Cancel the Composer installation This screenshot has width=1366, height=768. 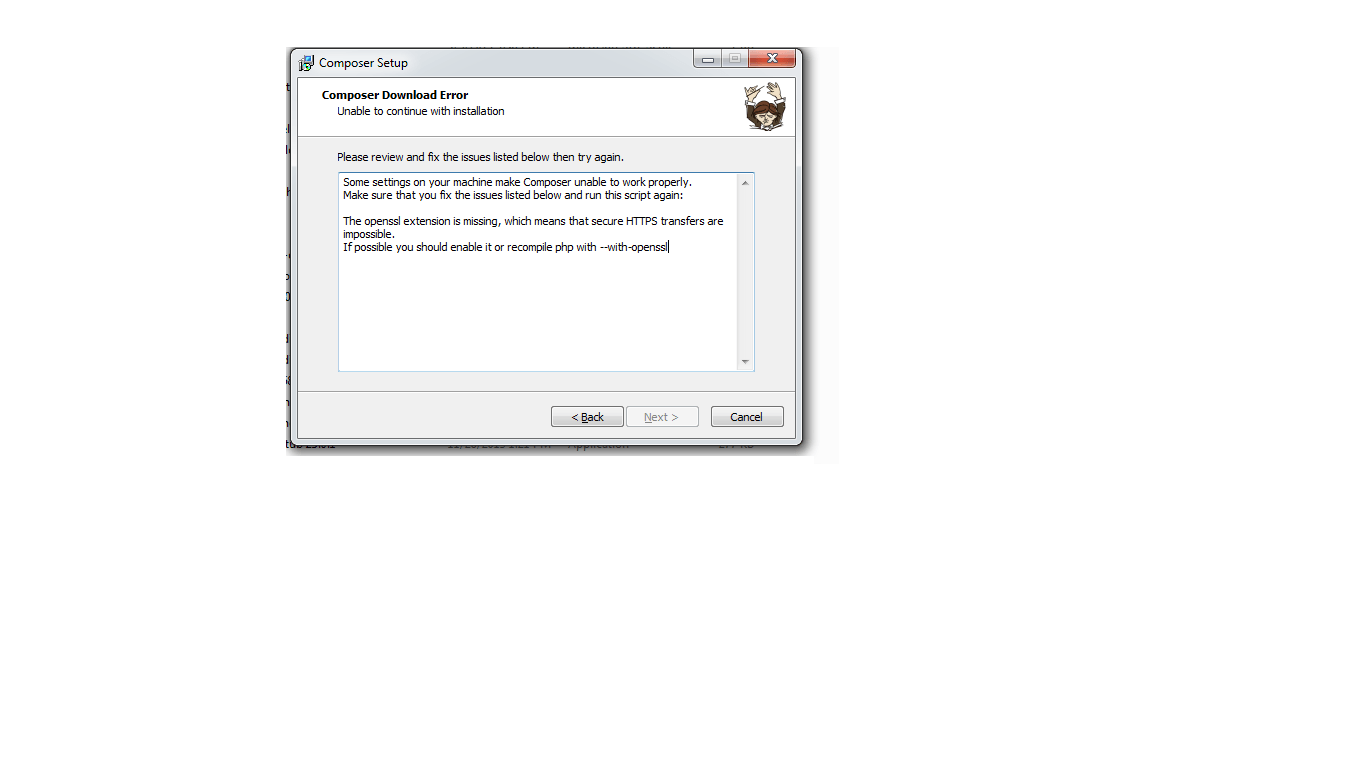[x=747, y=417]
